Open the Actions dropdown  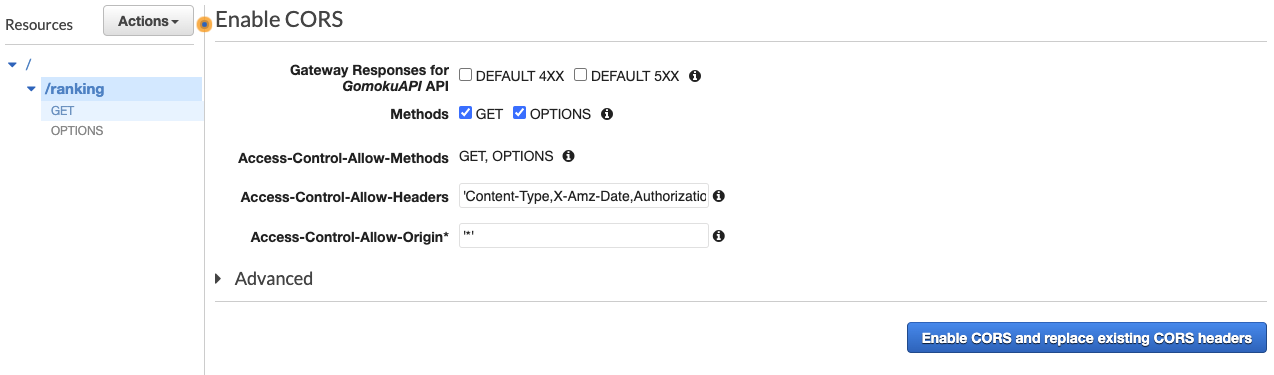(x=148, y=21)
